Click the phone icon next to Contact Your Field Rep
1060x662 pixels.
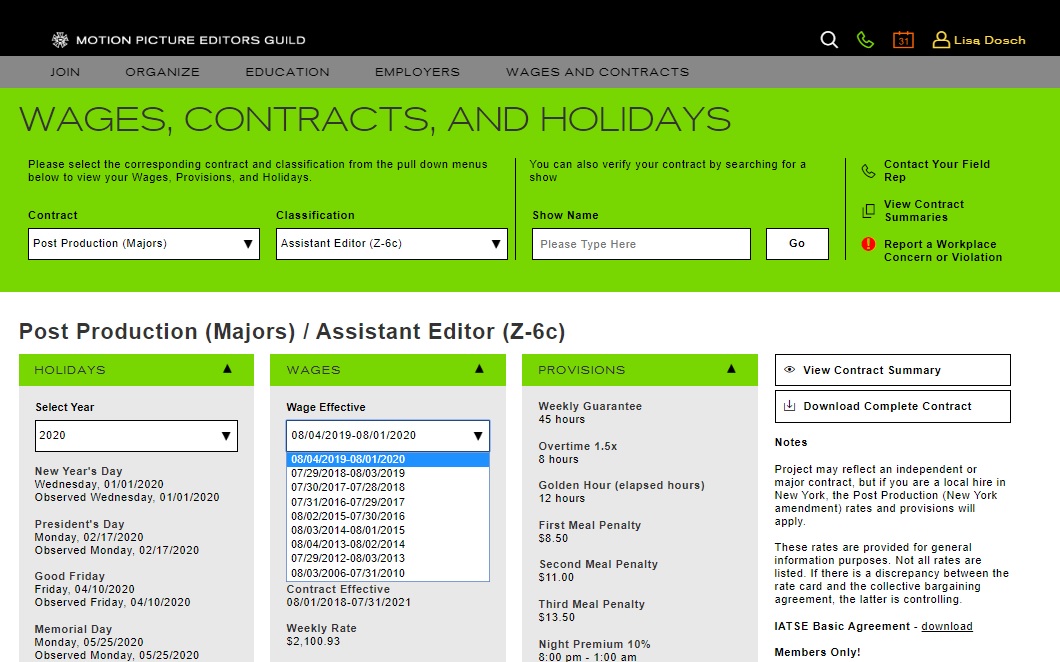coord(869,170)
